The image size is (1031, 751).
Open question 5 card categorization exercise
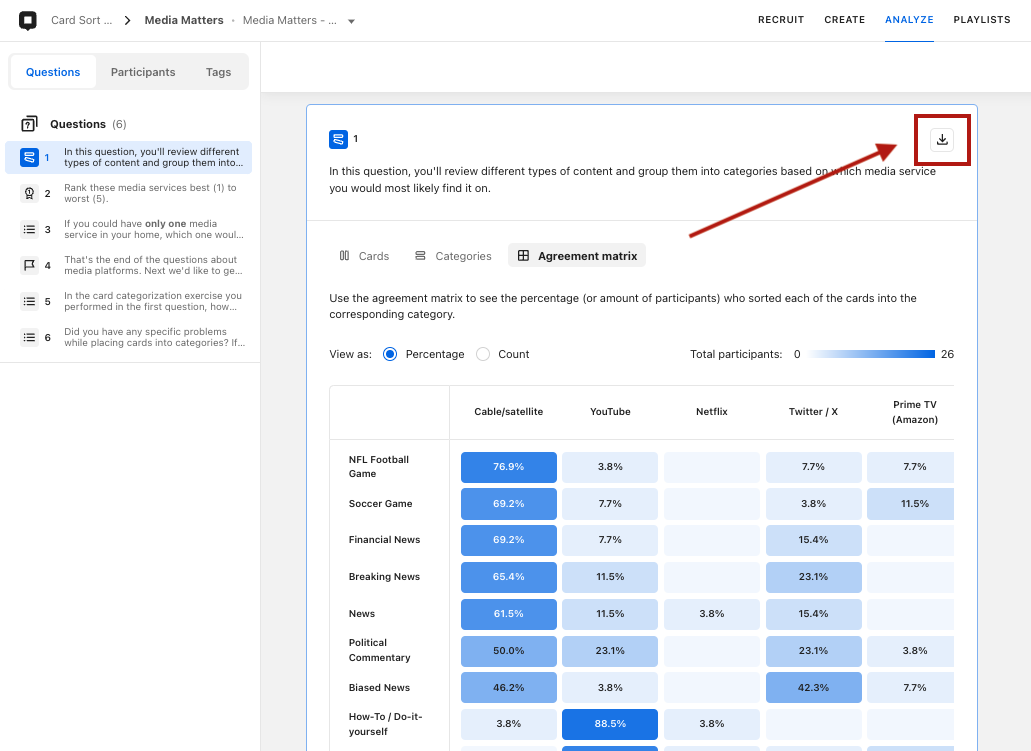128,301
